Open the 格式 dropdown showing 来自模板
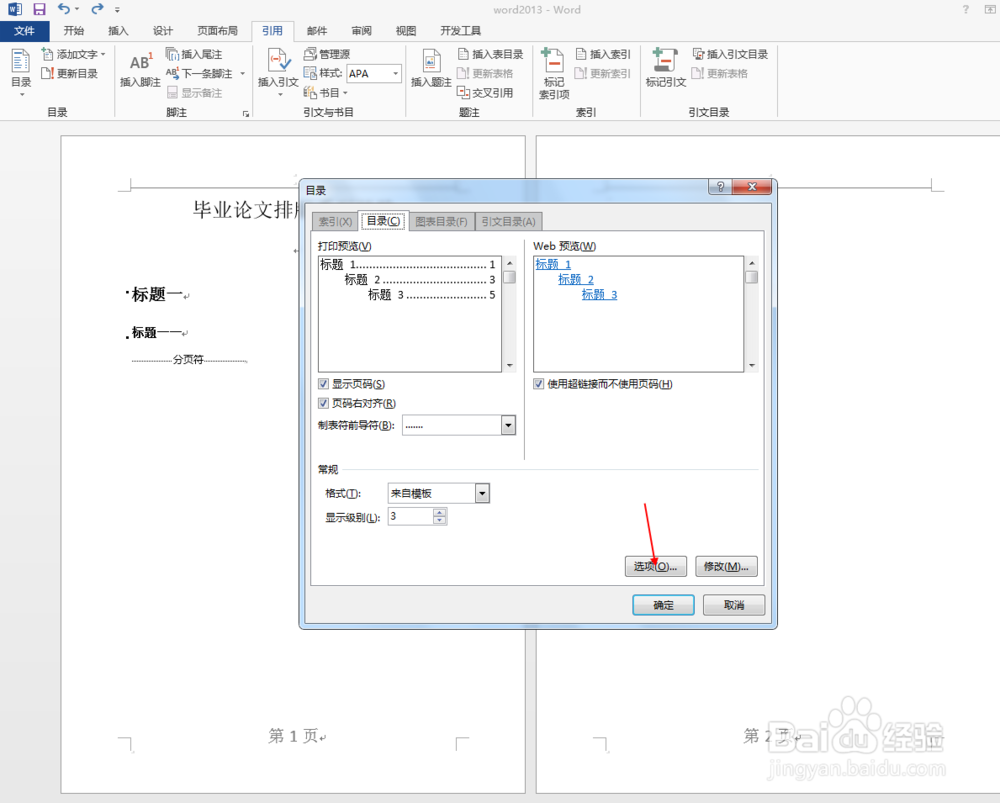Viewport: 1000px width, 803px height. coord(481,492)
